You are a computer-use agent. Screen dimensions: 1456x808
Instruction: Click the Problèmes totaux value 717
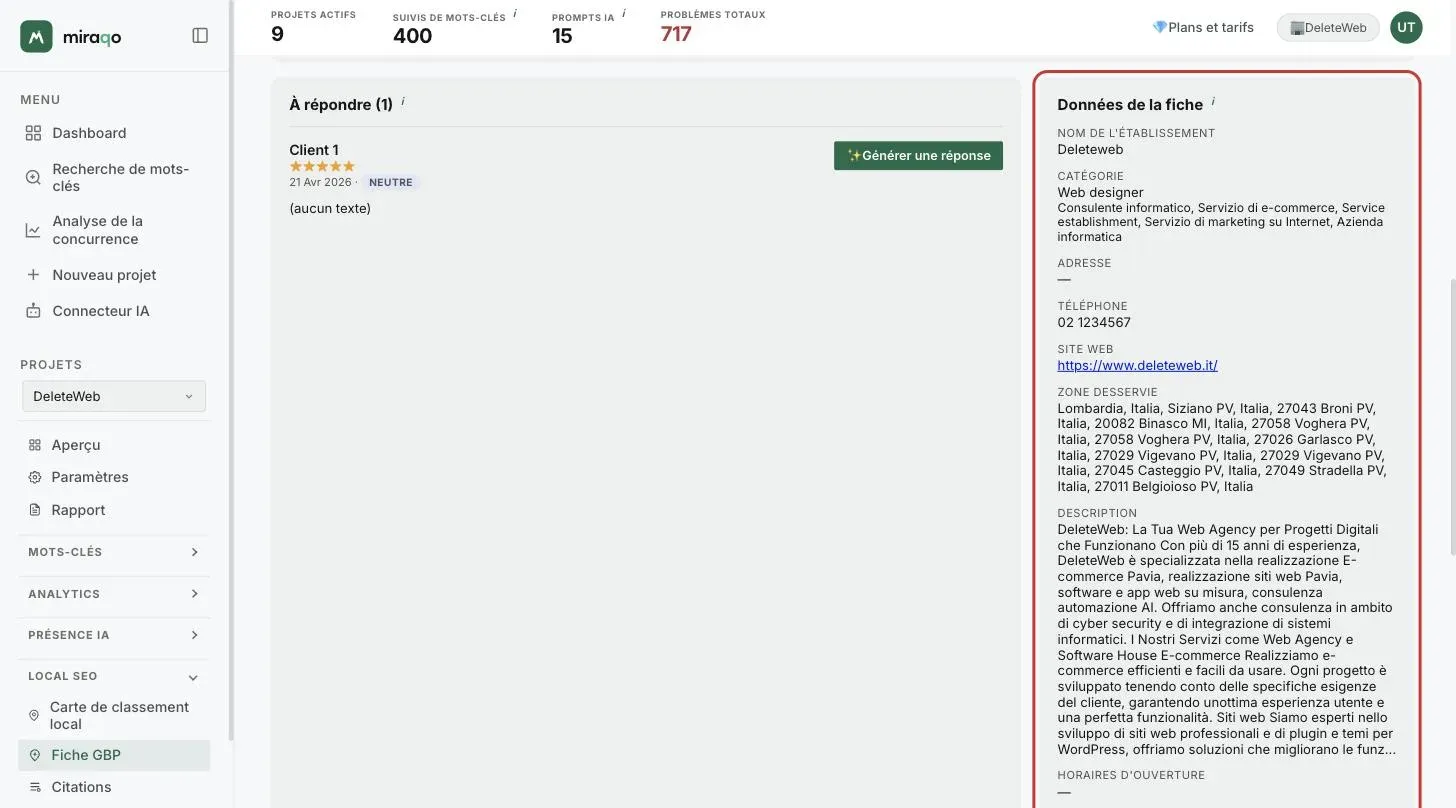click(676, 34)
